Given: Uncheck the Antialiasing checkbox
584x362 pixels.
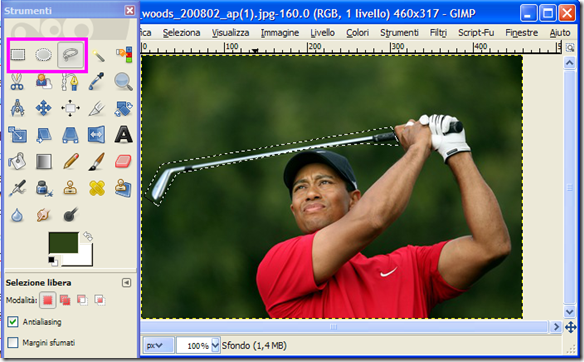Looking at the screenshot, I should tap(13, 322).
